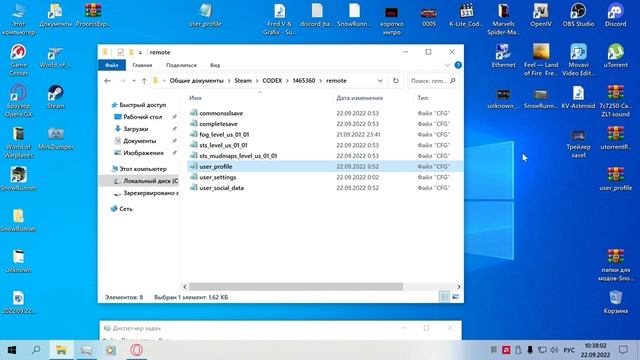Open File Explorer on the taskbar
Viewport: 640px width, 360px height.
61,350
